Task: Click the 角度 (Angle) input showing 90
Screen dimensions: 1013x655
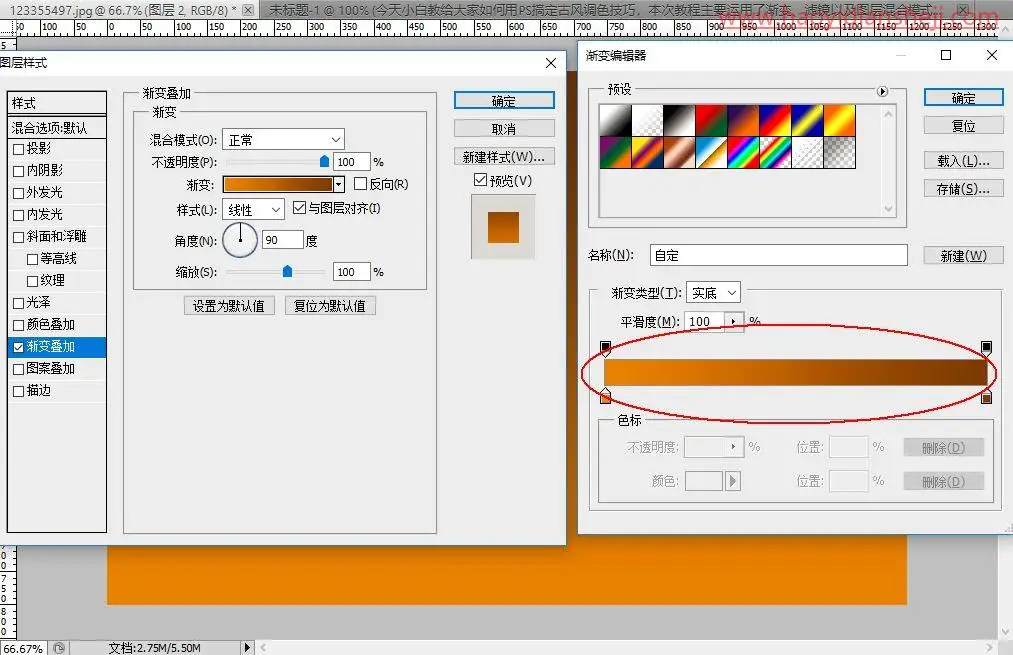Action: (x=282, y=240)
